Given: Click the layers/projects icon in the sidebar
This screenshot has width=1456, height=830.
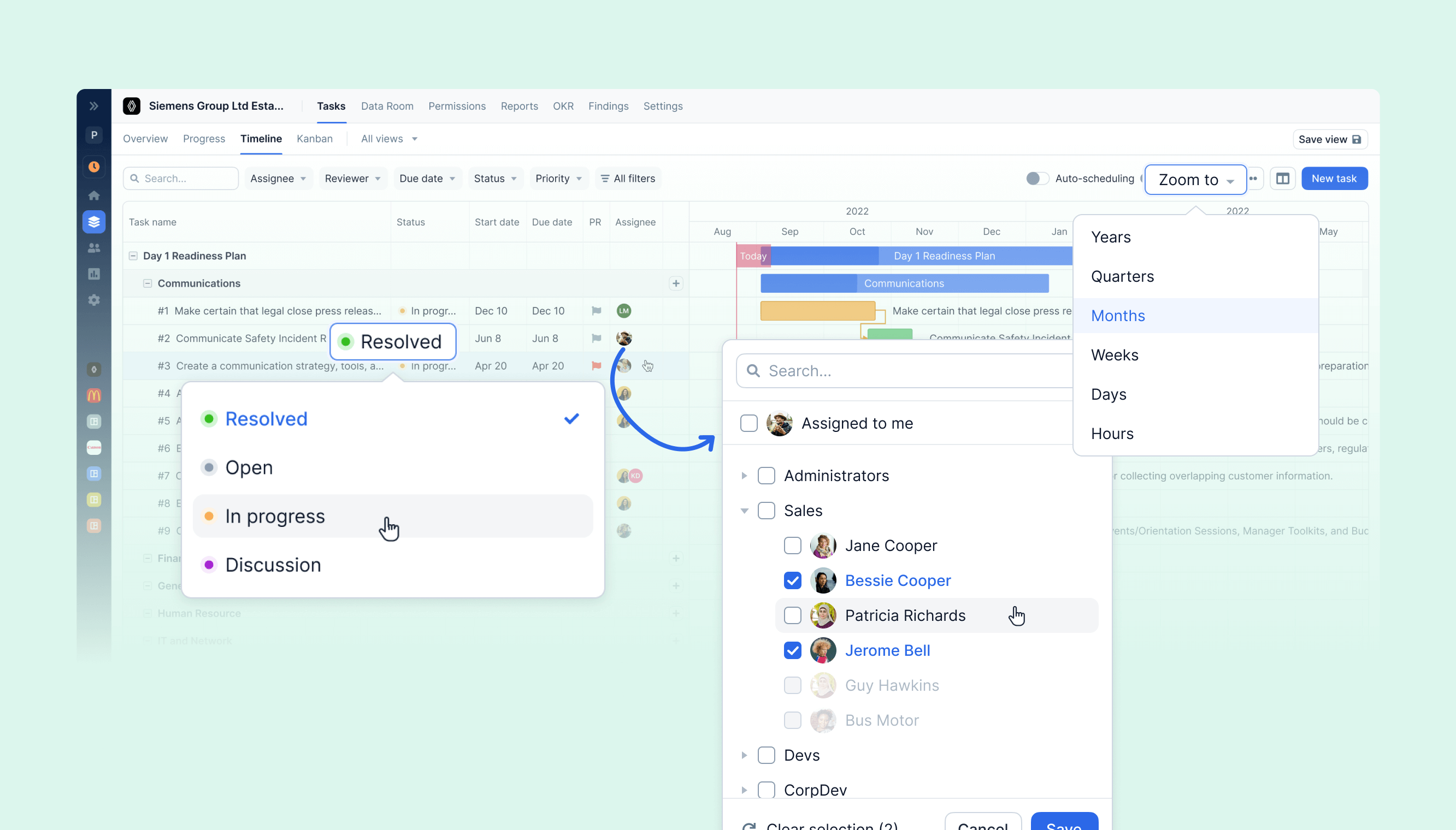Looking at the screenshot, I should (x=94, y=222).
